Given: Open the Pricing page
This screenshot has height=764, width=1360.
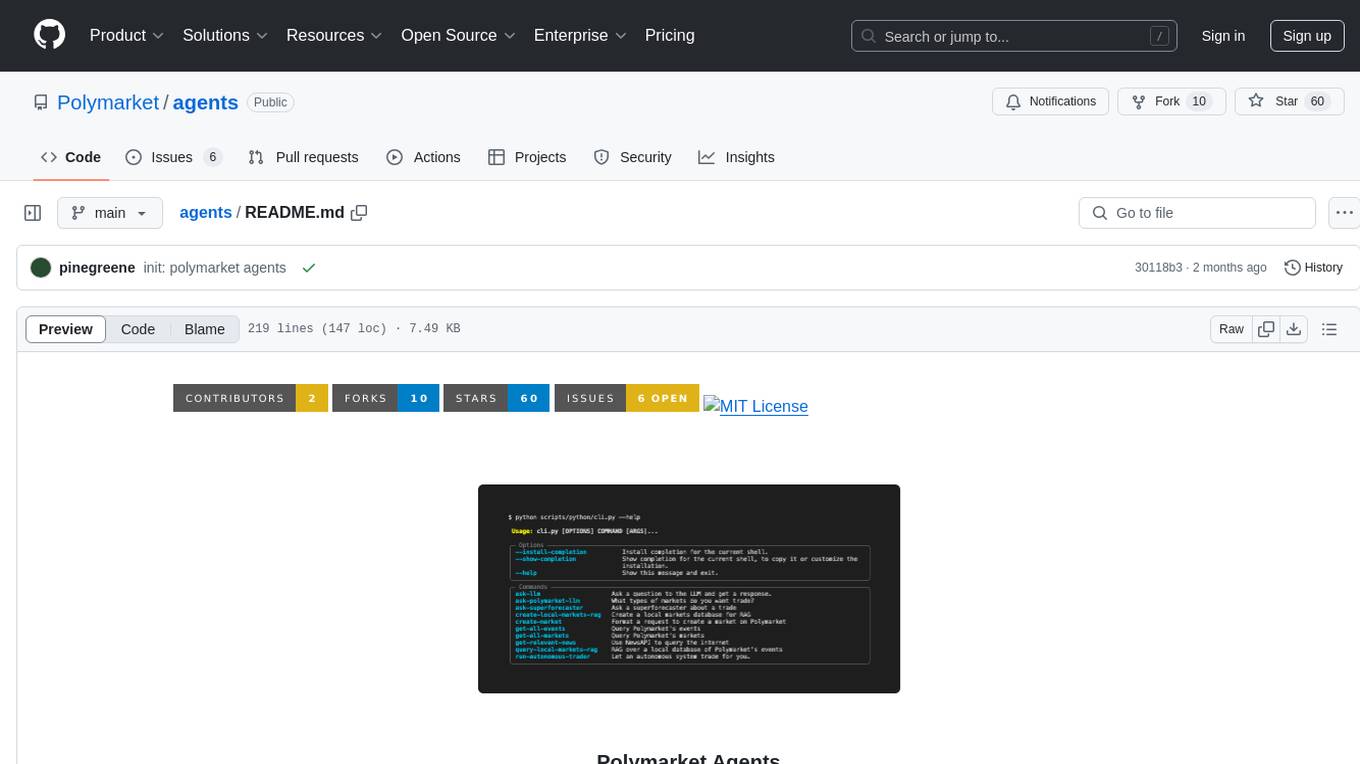Looking at the screenshot, I should tap(670, 35).
